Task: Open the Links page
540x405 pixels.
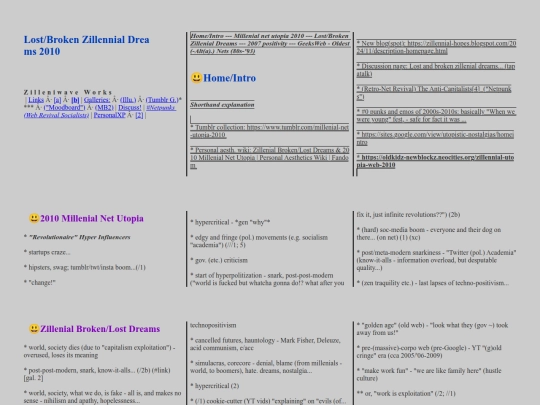Action: point(36,100)
